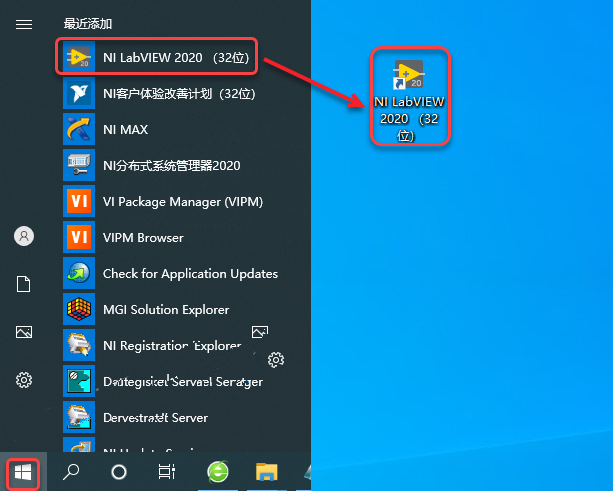Image resolution: width=613 pixels, height=491 pixels.
Task: Open the Documents folder icon in sidebar
Action: (x=23, y=284)
